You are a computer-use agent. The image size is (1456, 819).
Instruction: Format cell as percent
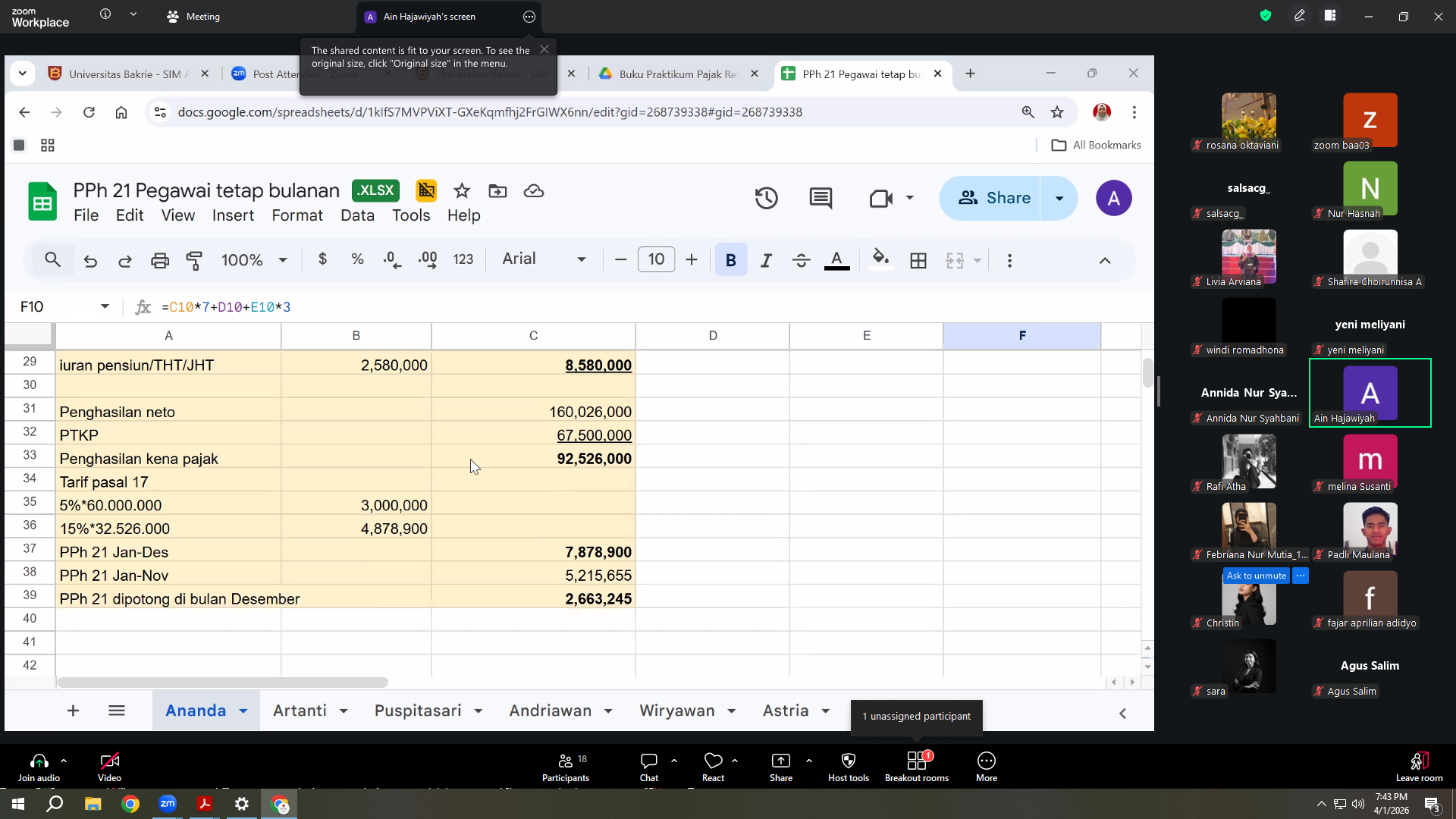pos(358,259)
